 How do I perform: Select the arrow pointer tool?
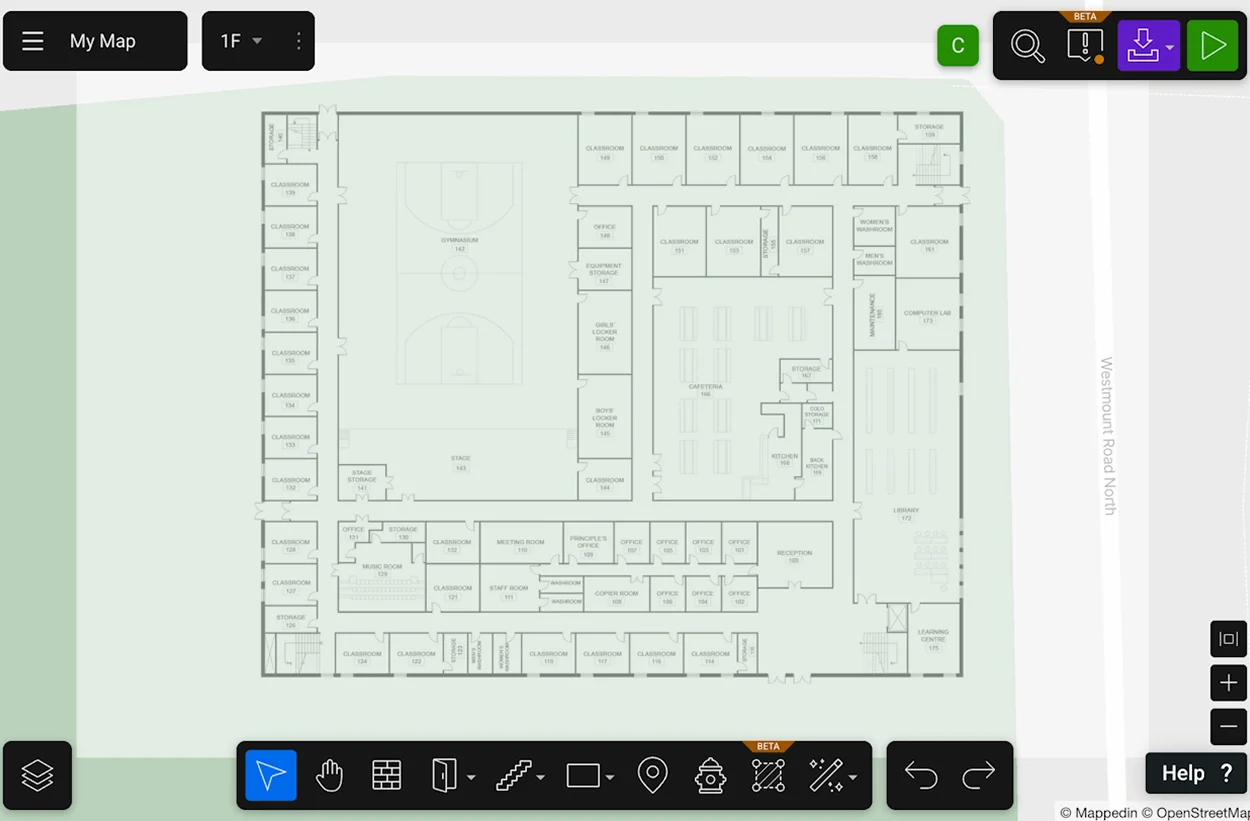click(271, 776)
